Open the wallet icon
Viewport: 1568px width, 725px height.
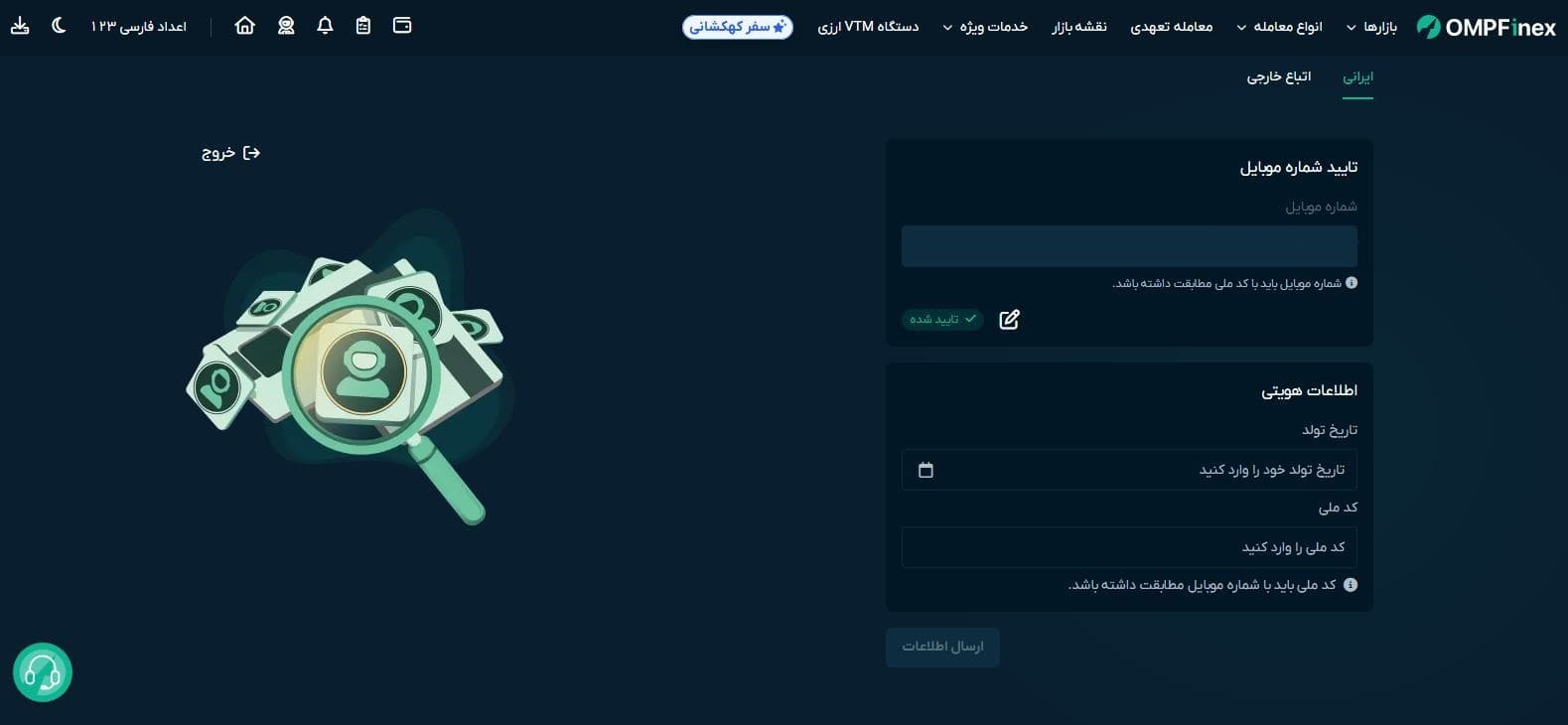coord(402,26)
